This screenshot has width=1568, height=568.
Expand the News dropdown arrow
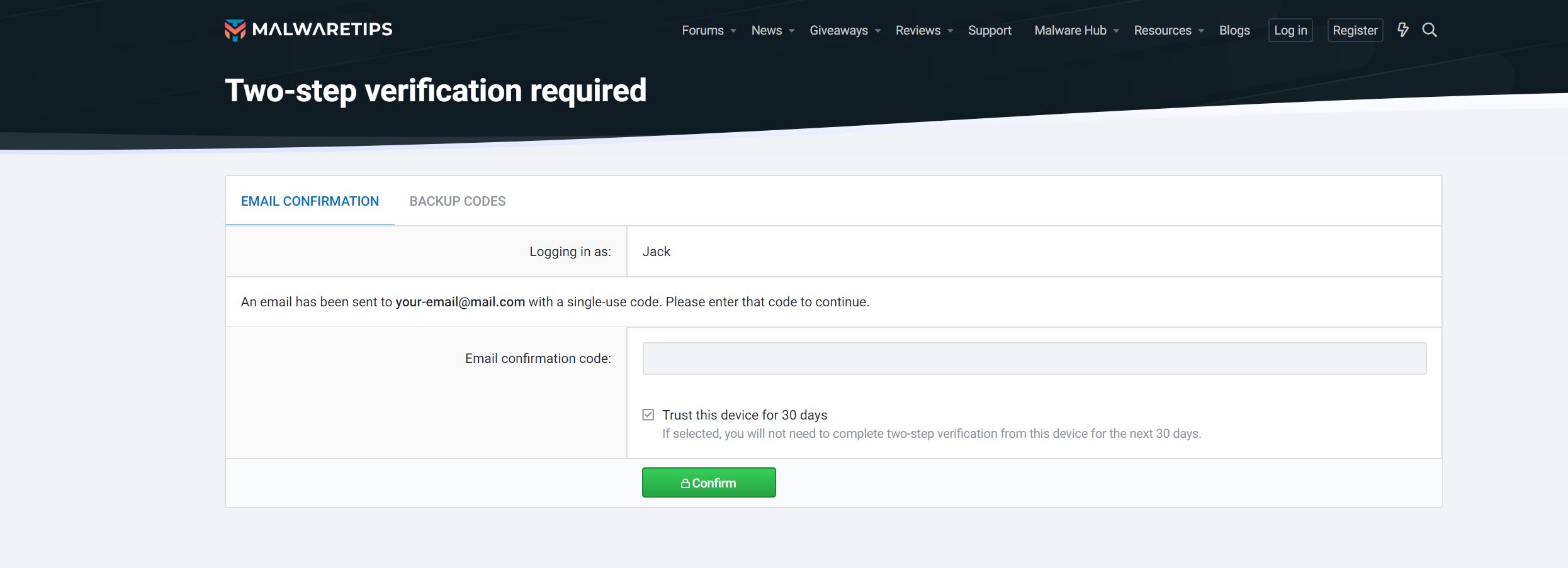click(x=792, y=31)
